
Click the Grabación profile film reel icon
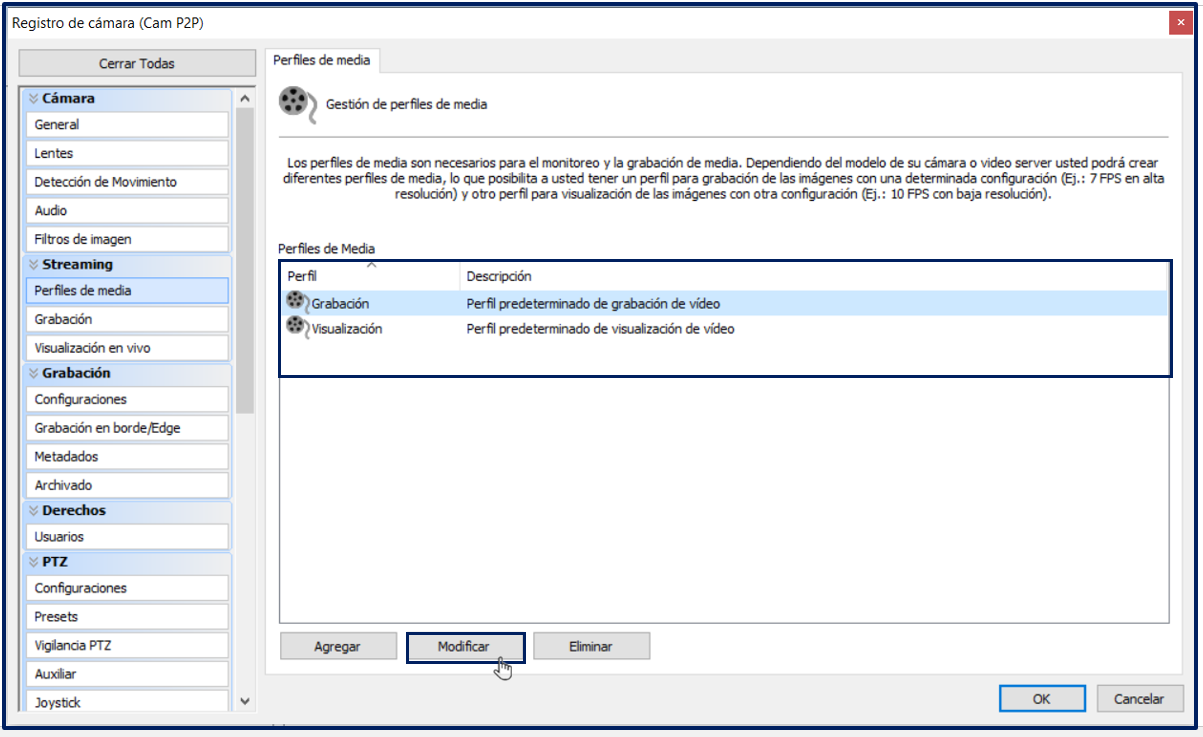coord(298,301)
